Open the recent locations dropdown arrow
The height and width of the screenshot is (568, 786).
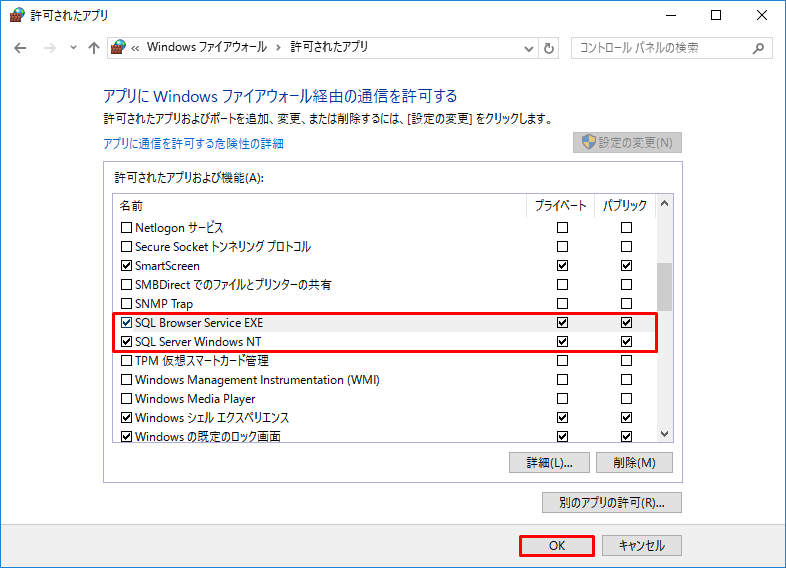[73, 48]
